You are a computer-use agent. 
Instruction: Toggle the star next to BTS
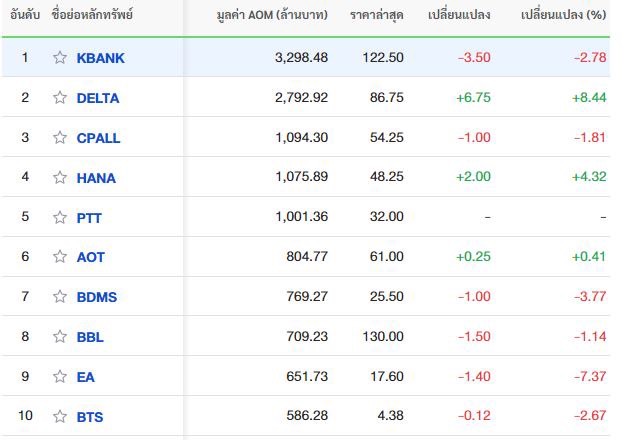coord(60,417)
